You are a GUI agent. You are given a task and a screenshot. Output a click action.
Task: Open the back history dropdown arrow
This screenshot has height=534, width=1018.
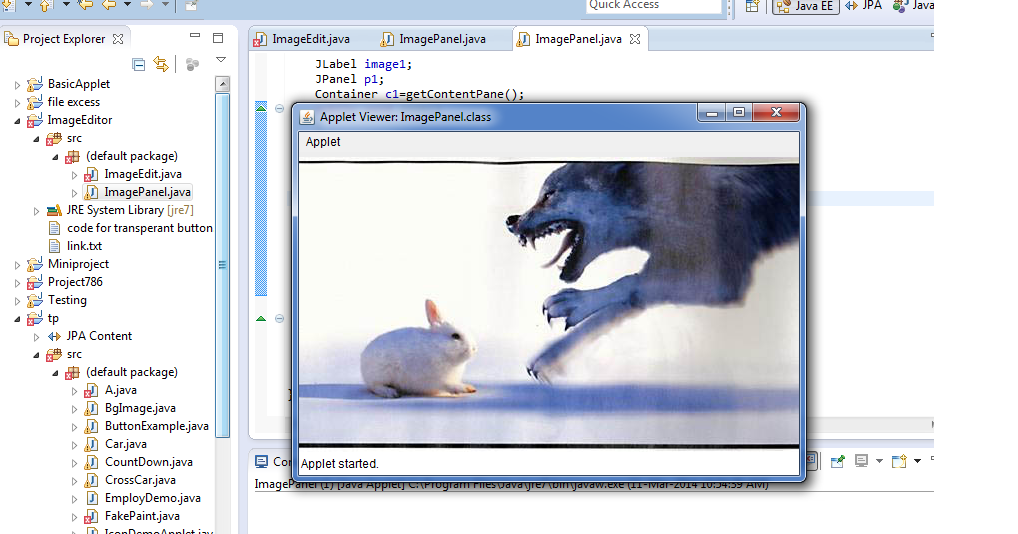pyautogui.click(x=127, y=5)
